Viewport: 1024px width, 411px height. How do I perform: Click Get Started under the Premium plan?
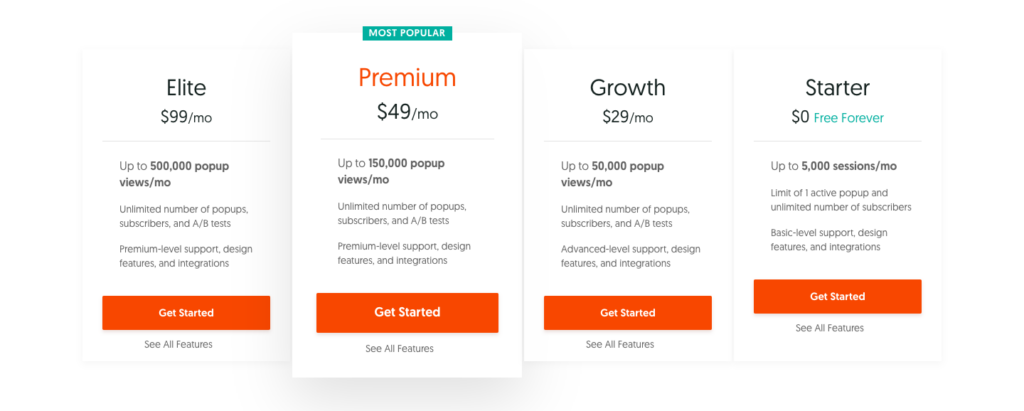(x=408, y=312)
